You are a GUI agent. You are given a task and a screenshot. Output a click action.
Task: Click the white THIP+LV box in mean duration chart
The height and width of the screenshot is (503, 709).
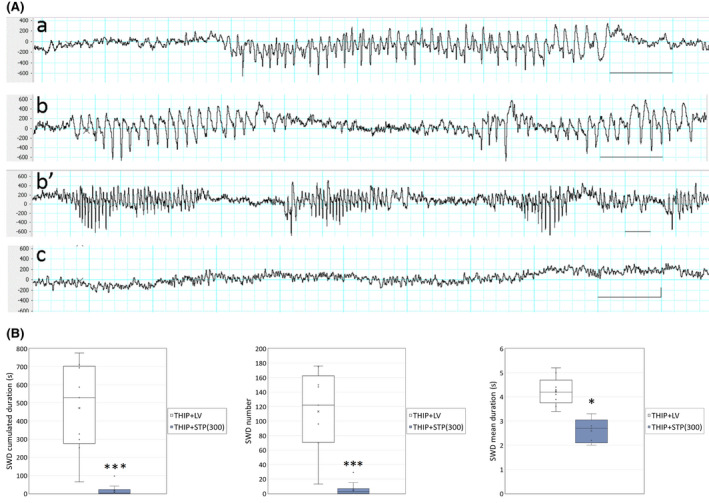tap(556, 391)
